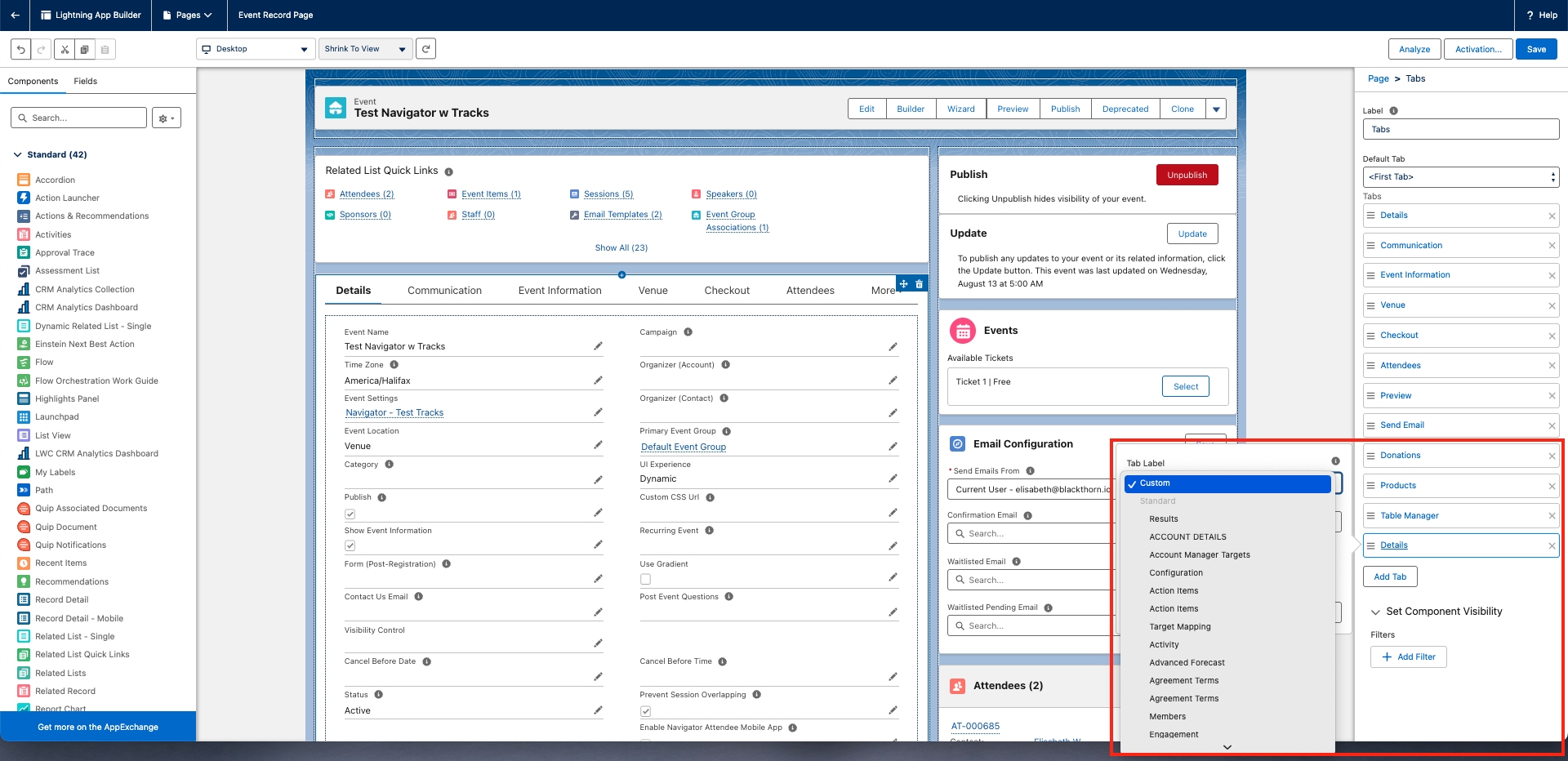1568x761 pixels.
Task: Edit Event Name with pencil icon
Action: 598,346
